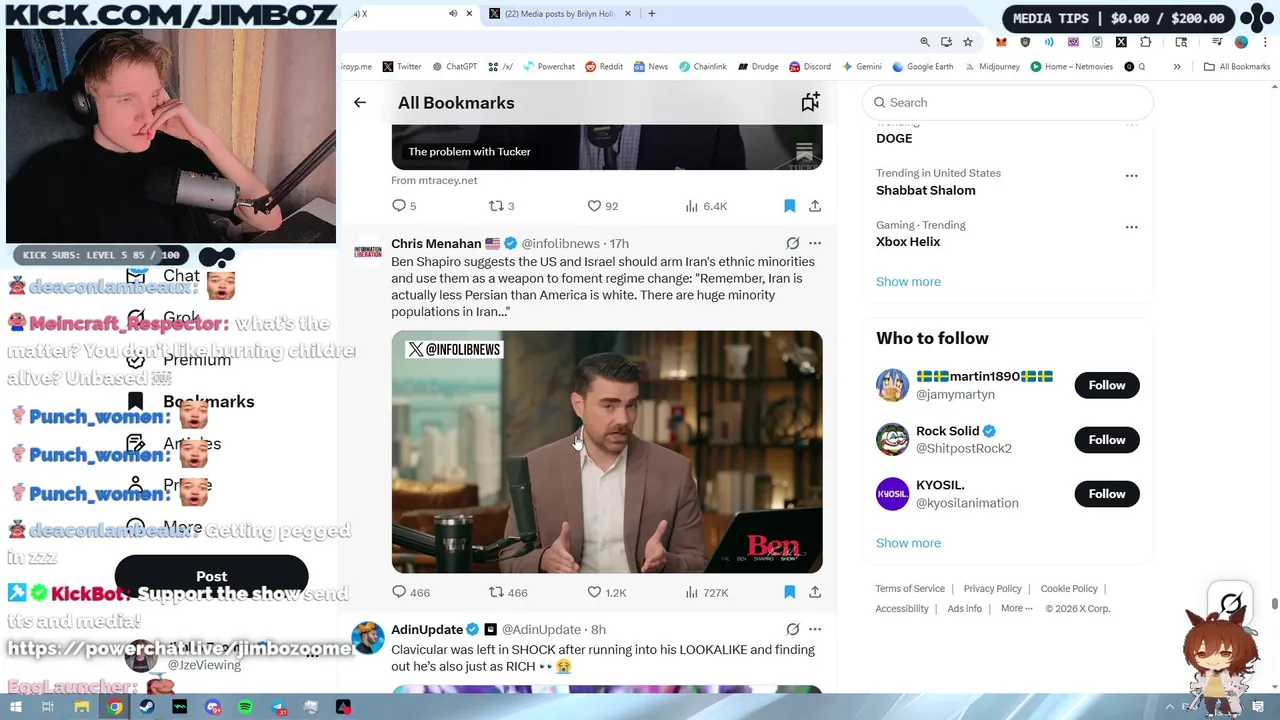Open the floating Grok button near page bottom-right
Viewport: 1280px width, 720px height.
click(x=1231, y=603)
